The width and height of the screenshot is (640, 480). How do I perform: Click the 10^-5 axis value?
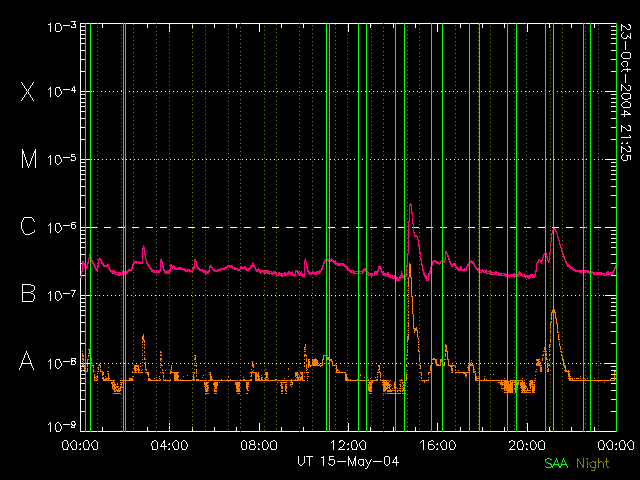click(x=62, y=160)
